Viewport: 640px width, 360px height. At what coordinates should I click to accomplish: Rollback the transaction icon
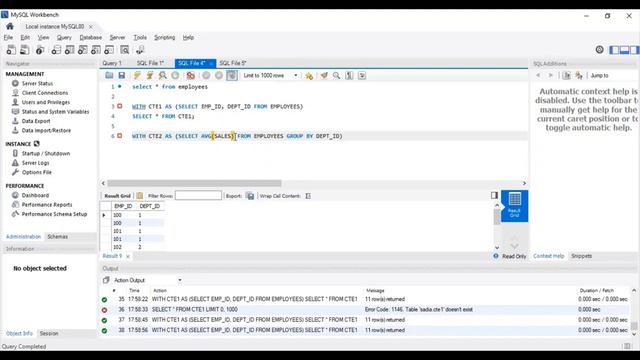[219, 75]
